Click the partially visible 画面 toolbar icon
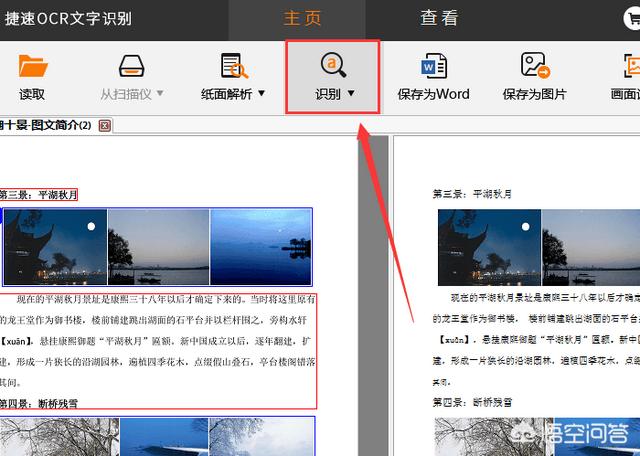The width and height of the screenshot is (640, 456). click(629, 67)
